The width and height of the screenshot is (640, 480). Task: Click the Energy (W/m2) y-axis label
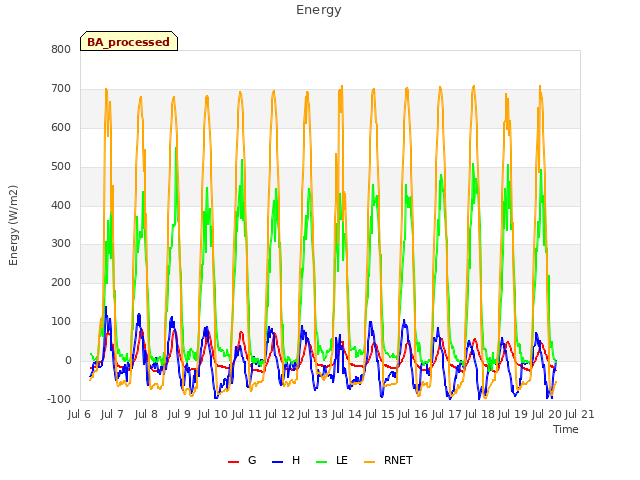point(13,225)
